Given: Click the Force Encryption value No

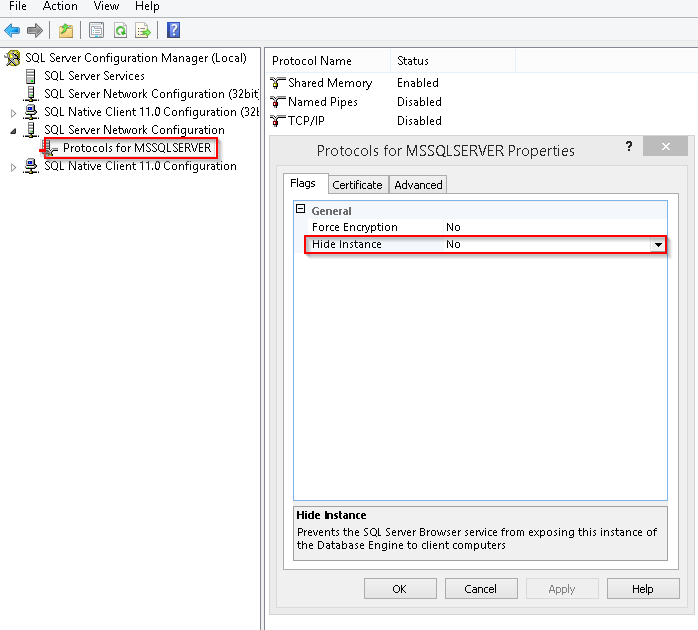Looking at the screenshot, I should pos(453,227).
